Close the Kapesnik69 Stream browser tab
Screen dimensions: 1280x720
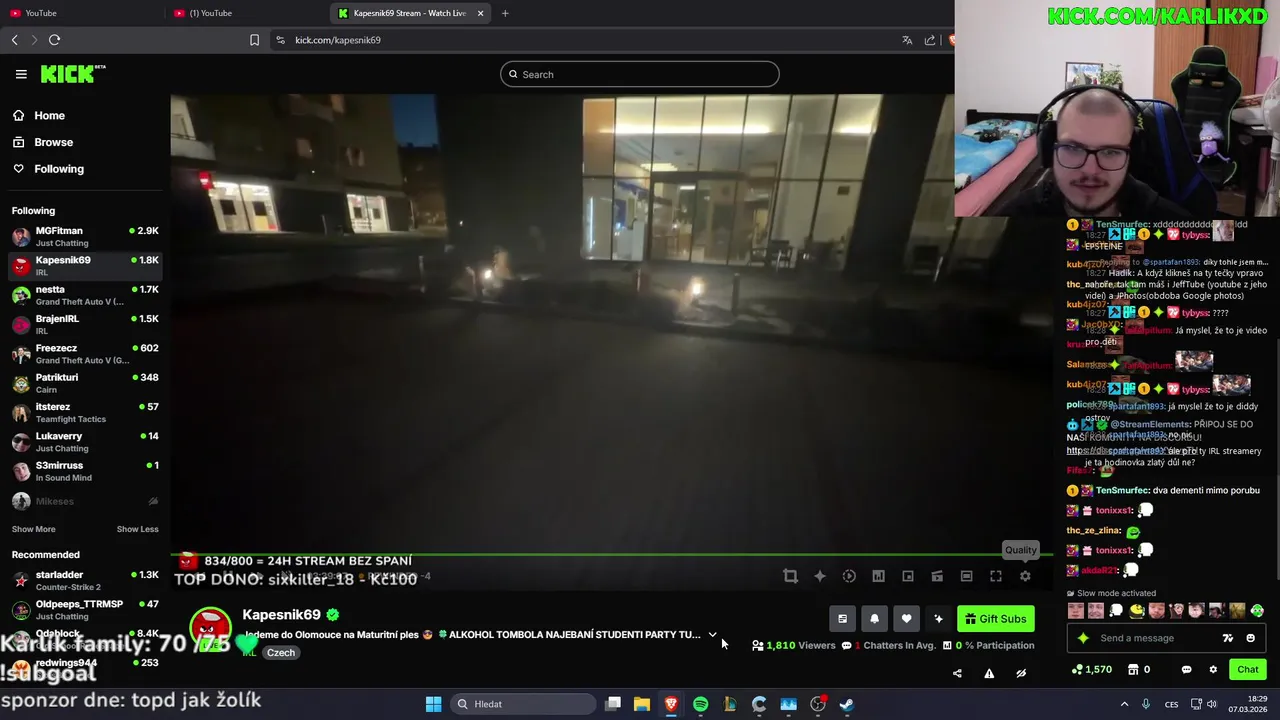click(x=480, y=13)
